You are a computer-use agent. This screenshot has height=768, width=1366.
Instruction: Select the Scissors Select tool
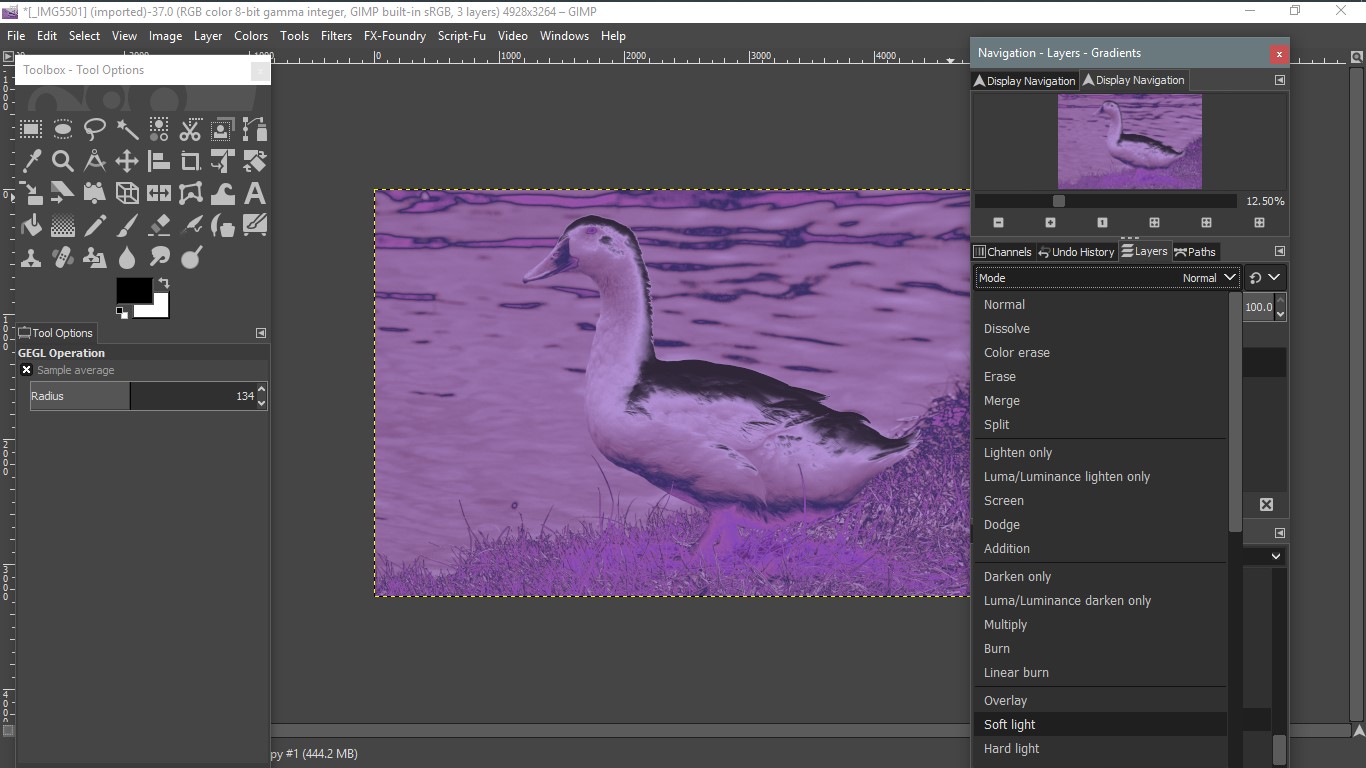click(191, 129)
